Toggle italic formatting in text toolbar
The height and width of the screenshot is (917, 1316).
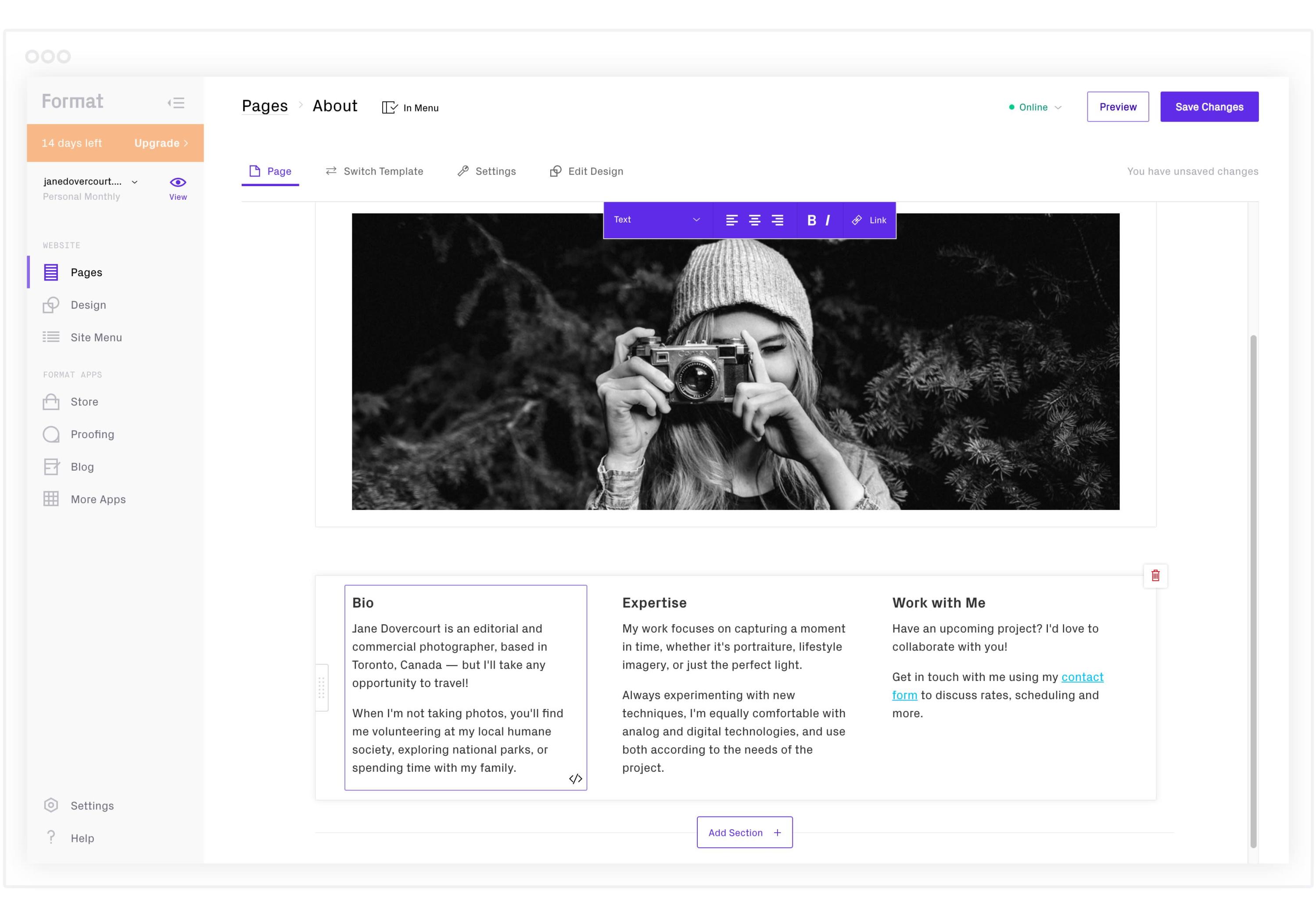(x=828, y=219)
